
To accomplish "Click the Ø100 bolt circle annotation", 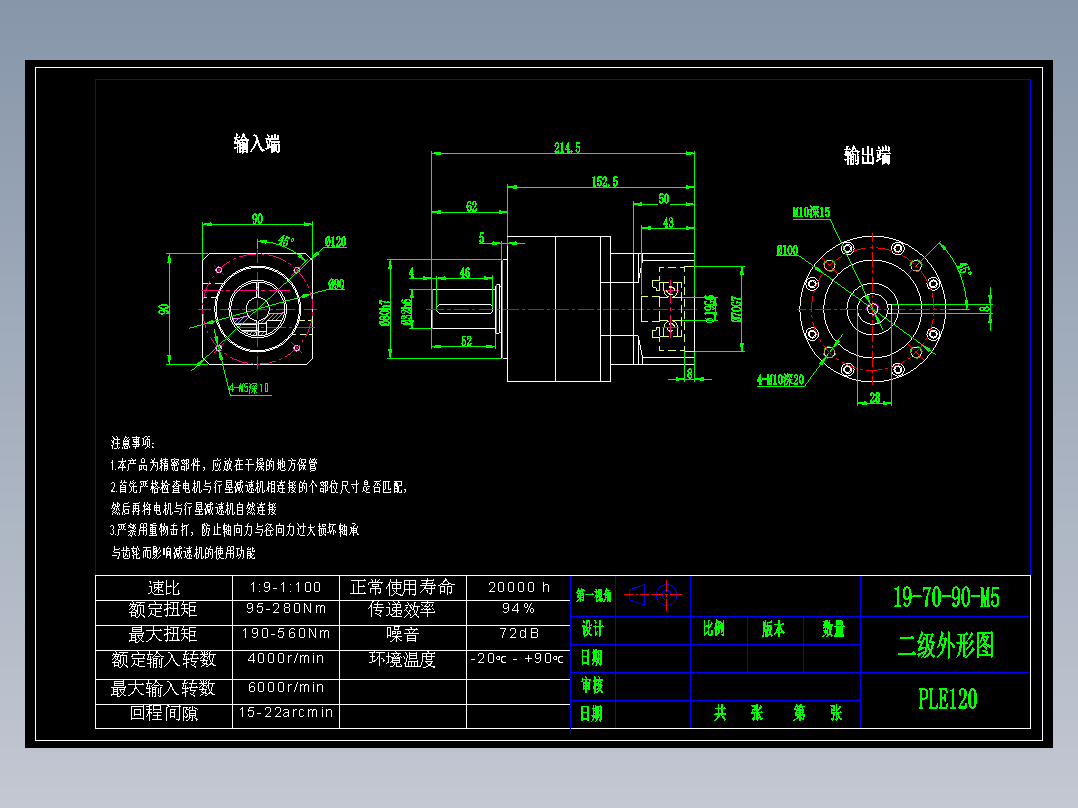I will [x=787, y=252].
